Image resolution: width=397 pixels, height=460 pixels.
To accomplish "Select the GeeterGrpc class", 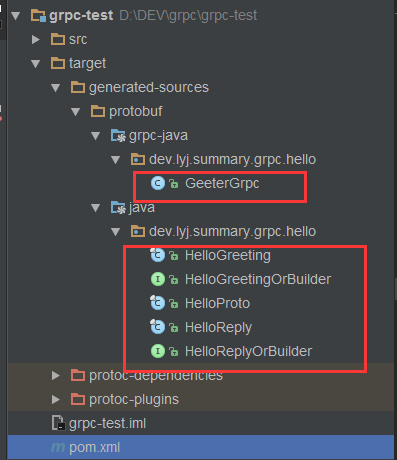I will tap(222, 184).
